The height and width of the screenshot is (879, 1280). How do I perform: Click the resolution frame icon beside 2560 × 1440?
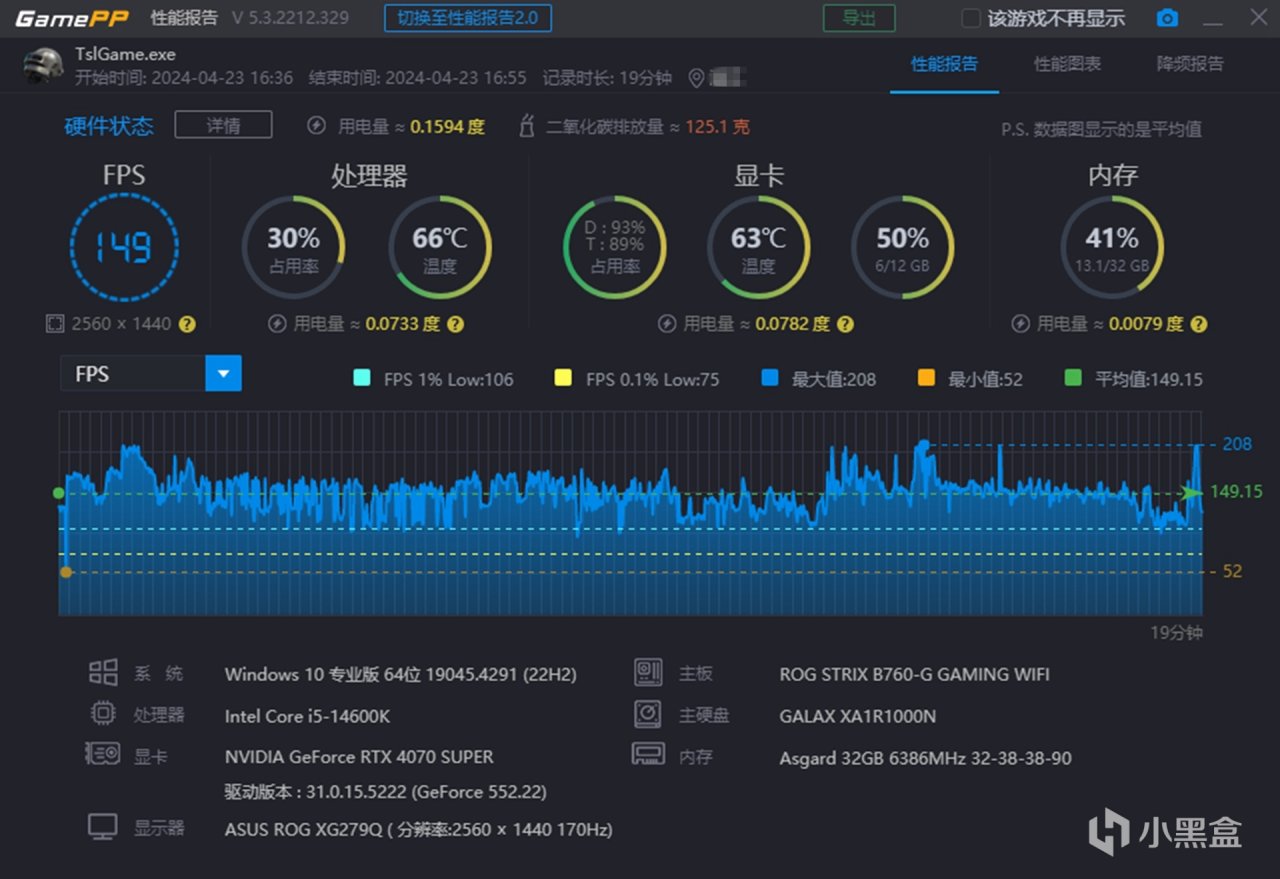55,324
